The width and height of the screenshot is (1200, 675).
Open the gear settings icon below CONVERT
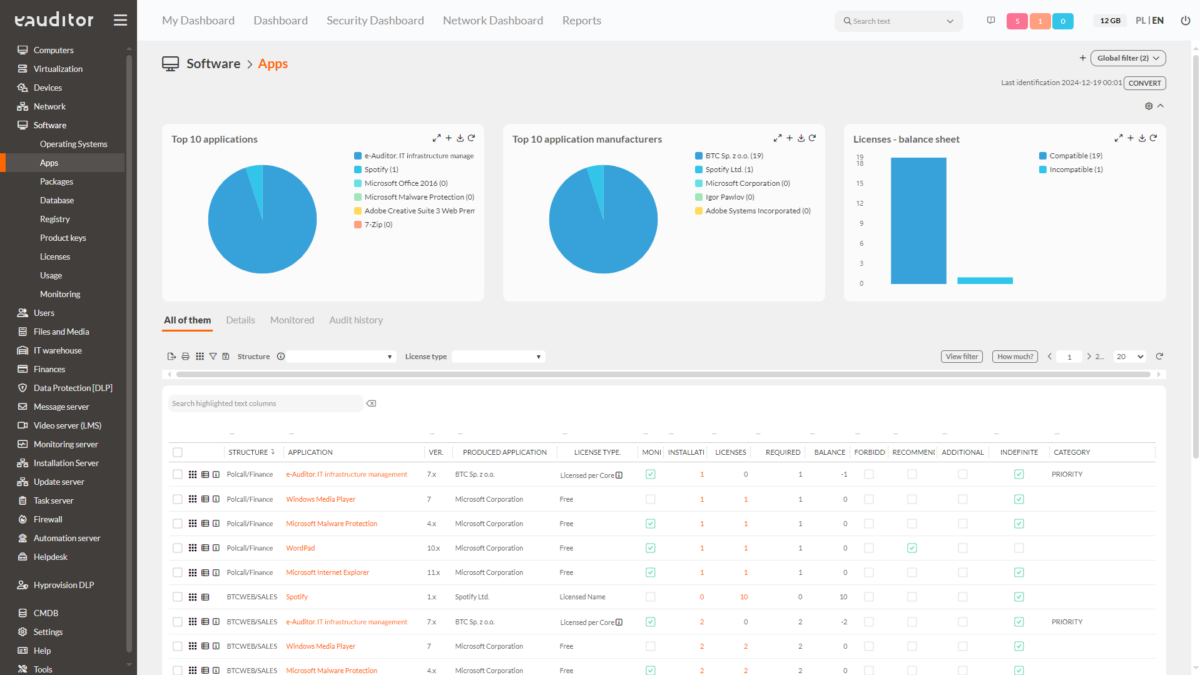click(1149, 106)
